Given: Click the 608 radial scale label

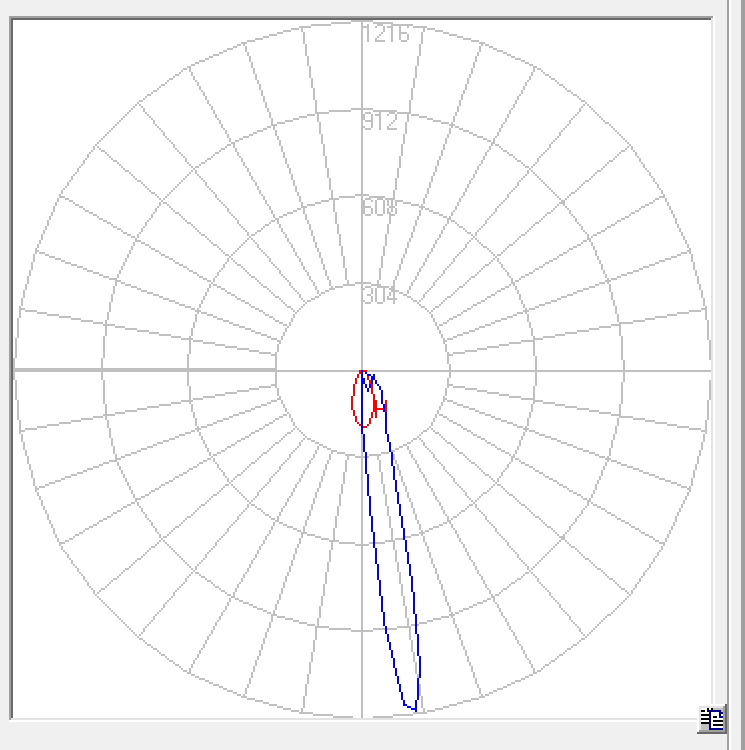Looking at the screenshot, I should (x=381, y=209).
